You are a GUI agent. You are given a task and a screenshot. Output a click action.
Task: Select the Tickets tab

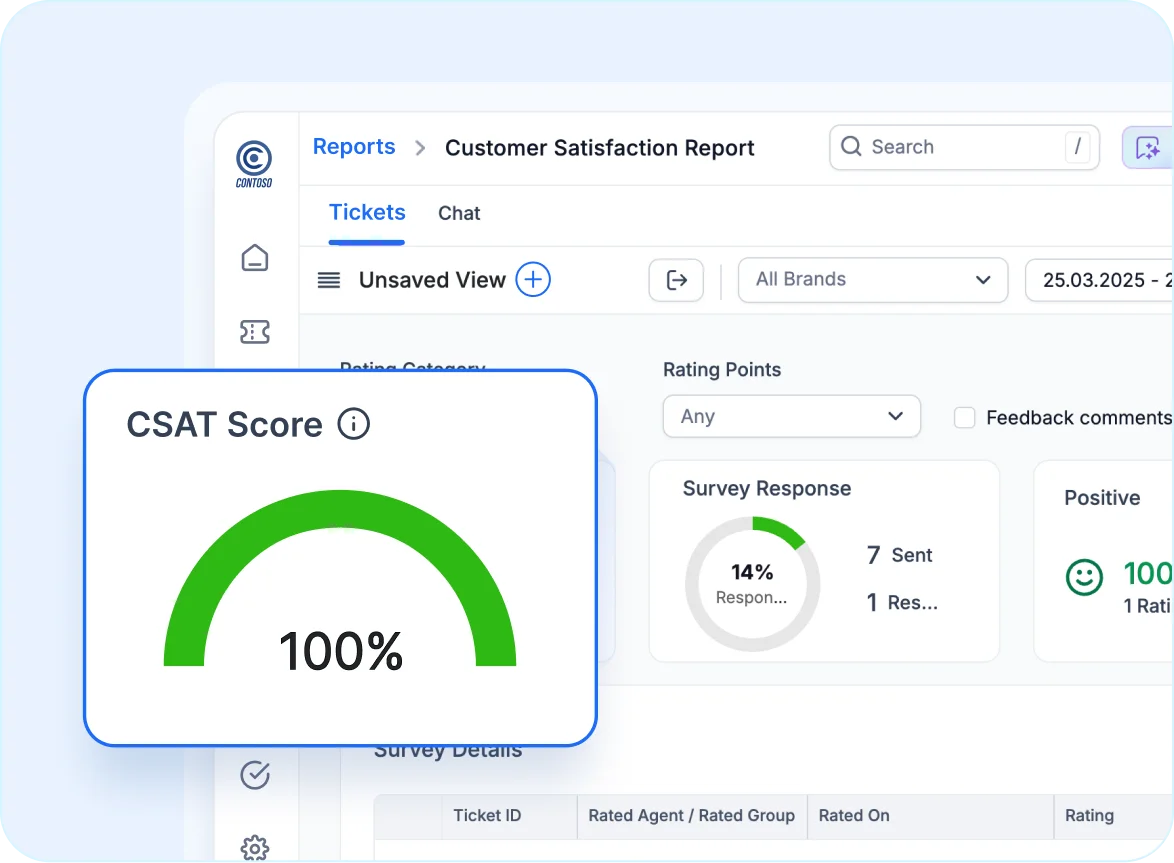coord(367,212)
